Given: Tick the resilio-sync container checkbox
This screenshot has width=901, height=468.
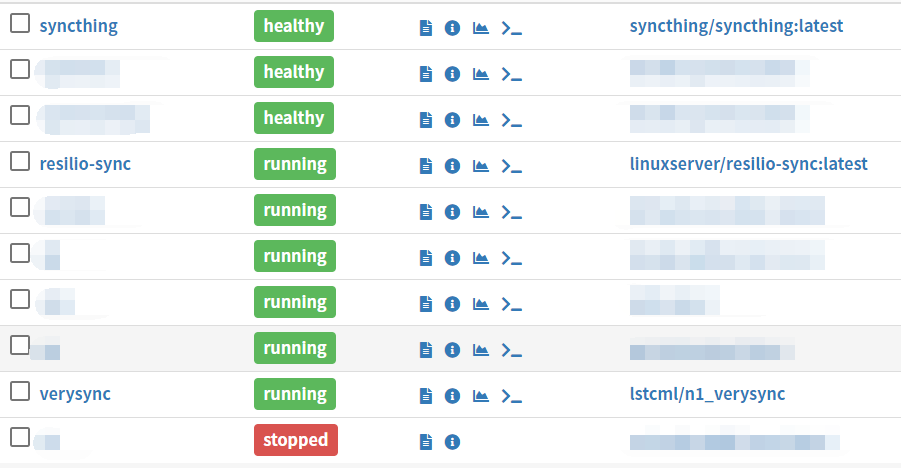Looking at the screenshot, I should pyautogui.click(x=20, y=162).
